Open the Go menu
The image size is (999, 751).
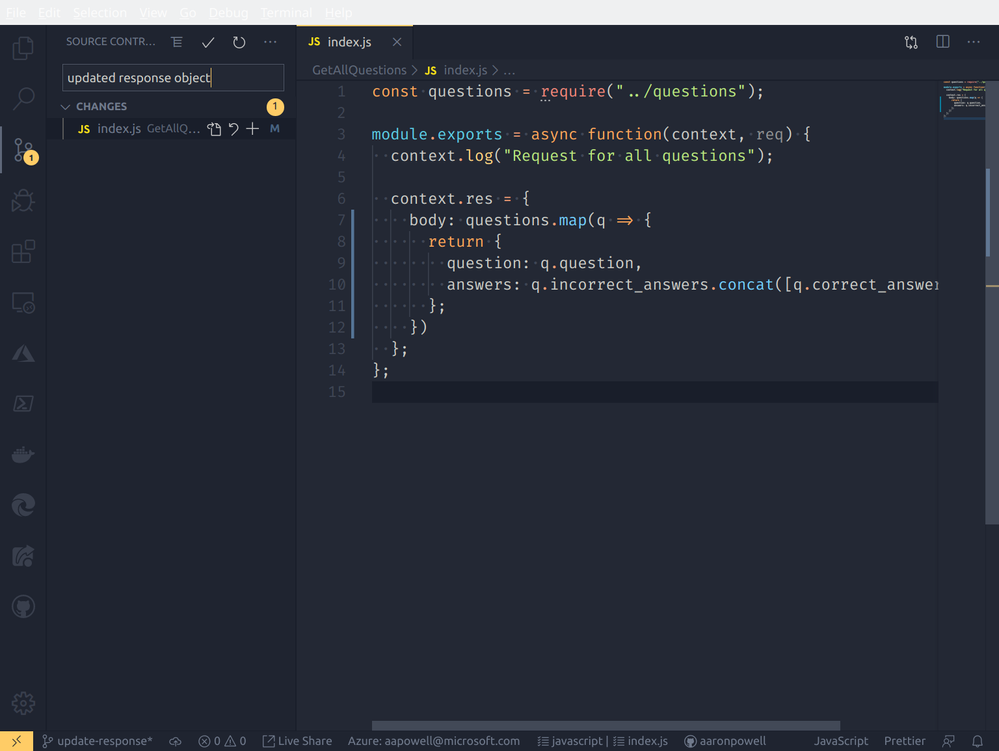pyautogui.click(x=187, y=12)
